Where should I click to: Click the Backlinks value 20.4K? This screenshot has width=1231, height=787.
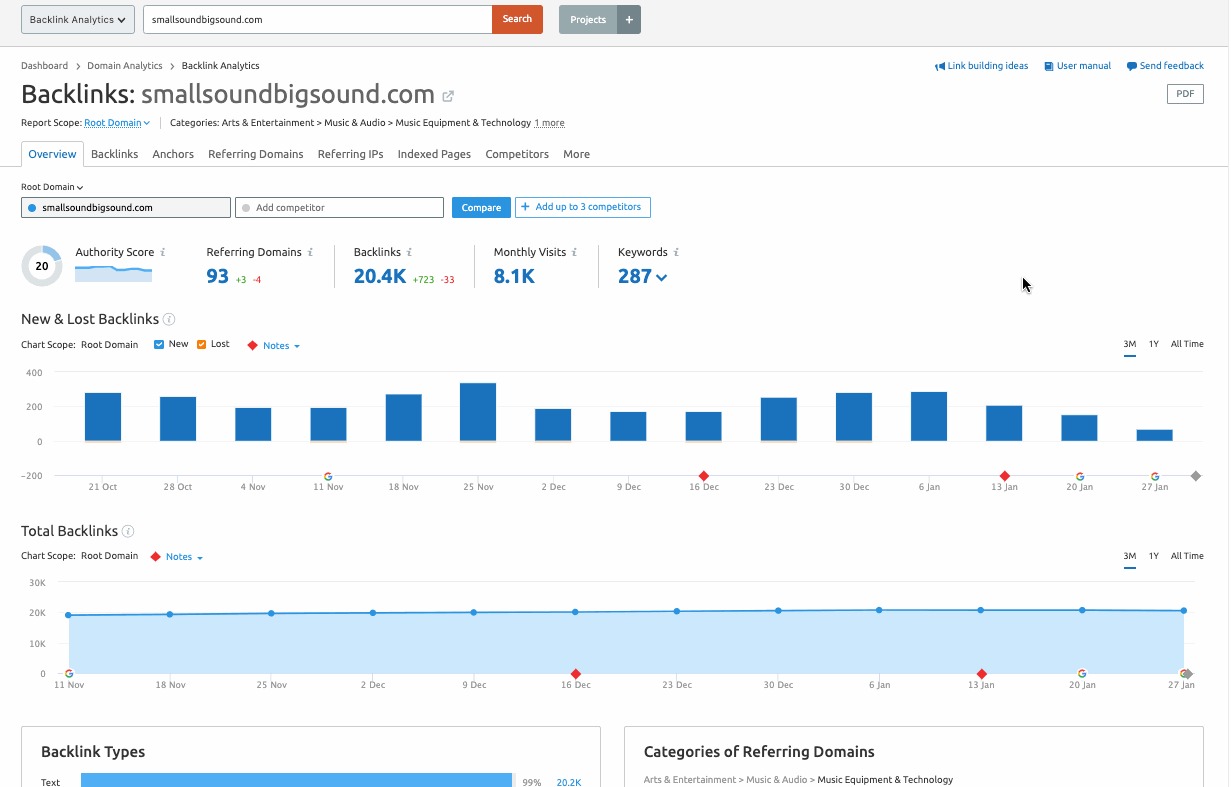pos(380,277)
